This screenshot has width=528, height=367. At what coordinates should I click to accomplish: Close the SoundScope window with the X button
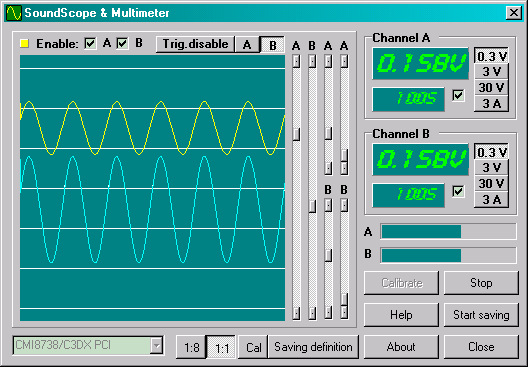pyautogui.click(x=514, y=13)
